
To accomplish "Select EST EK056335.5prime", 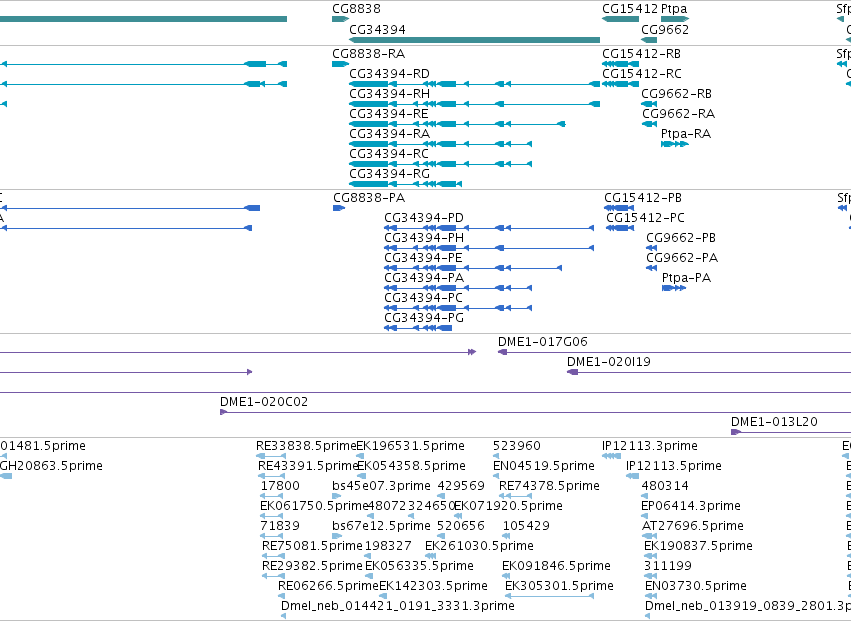I will pos(420,566).
